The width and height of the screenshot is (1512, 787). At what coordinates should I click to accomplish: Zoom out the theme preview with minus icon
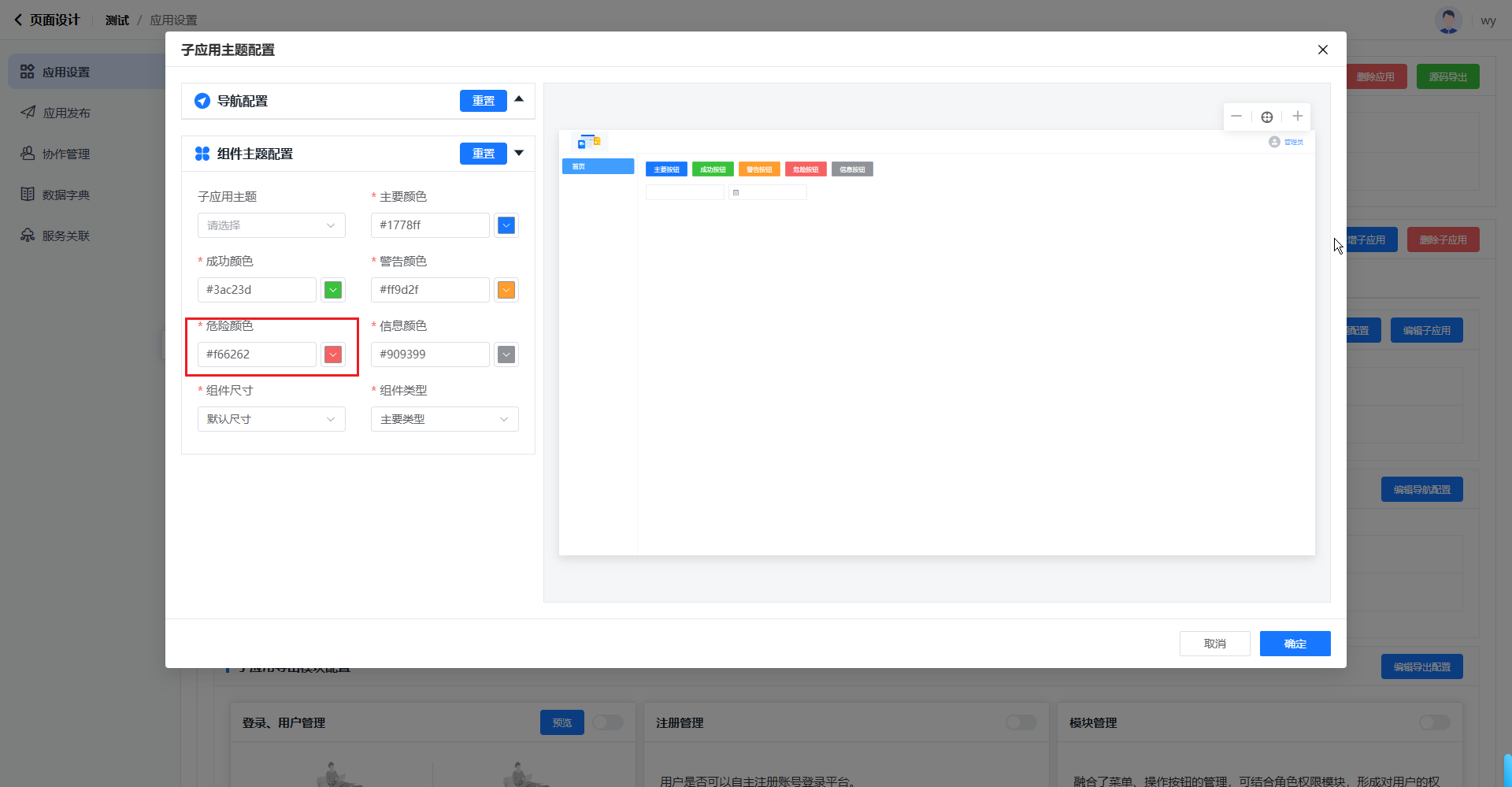point(1236,117)
